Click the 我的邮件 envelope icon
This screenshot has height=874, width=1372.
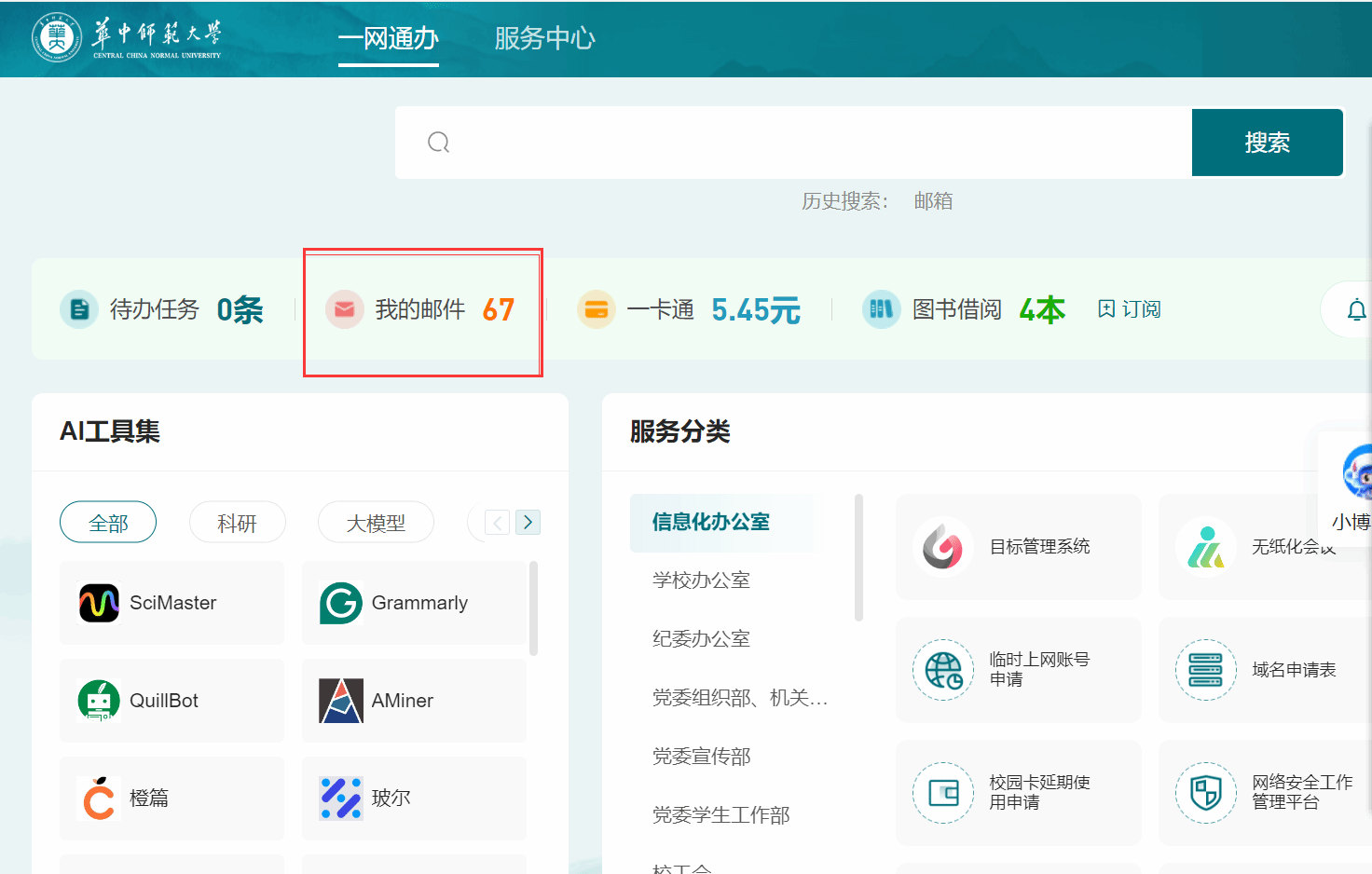pos(344,309)
